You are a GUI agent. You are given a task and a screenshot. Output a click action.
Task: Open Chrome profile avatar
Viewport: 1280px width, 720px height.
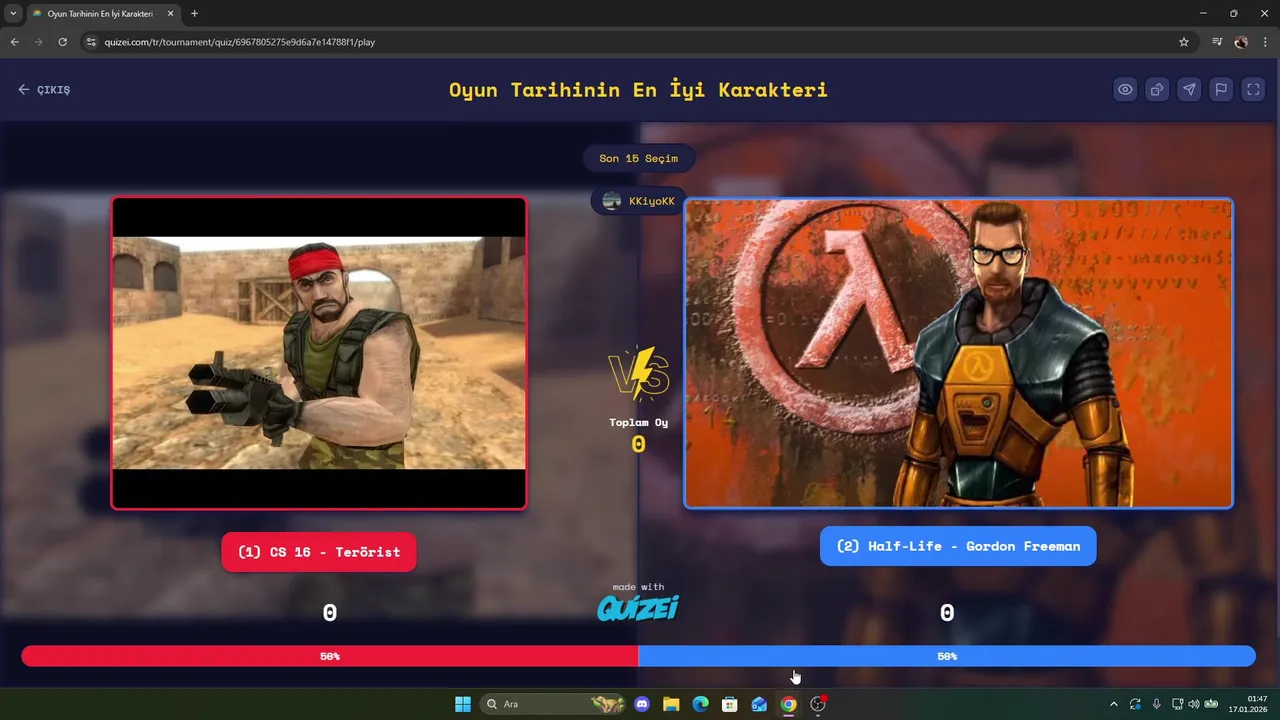pyautogui.click(x=1241, y=42)
